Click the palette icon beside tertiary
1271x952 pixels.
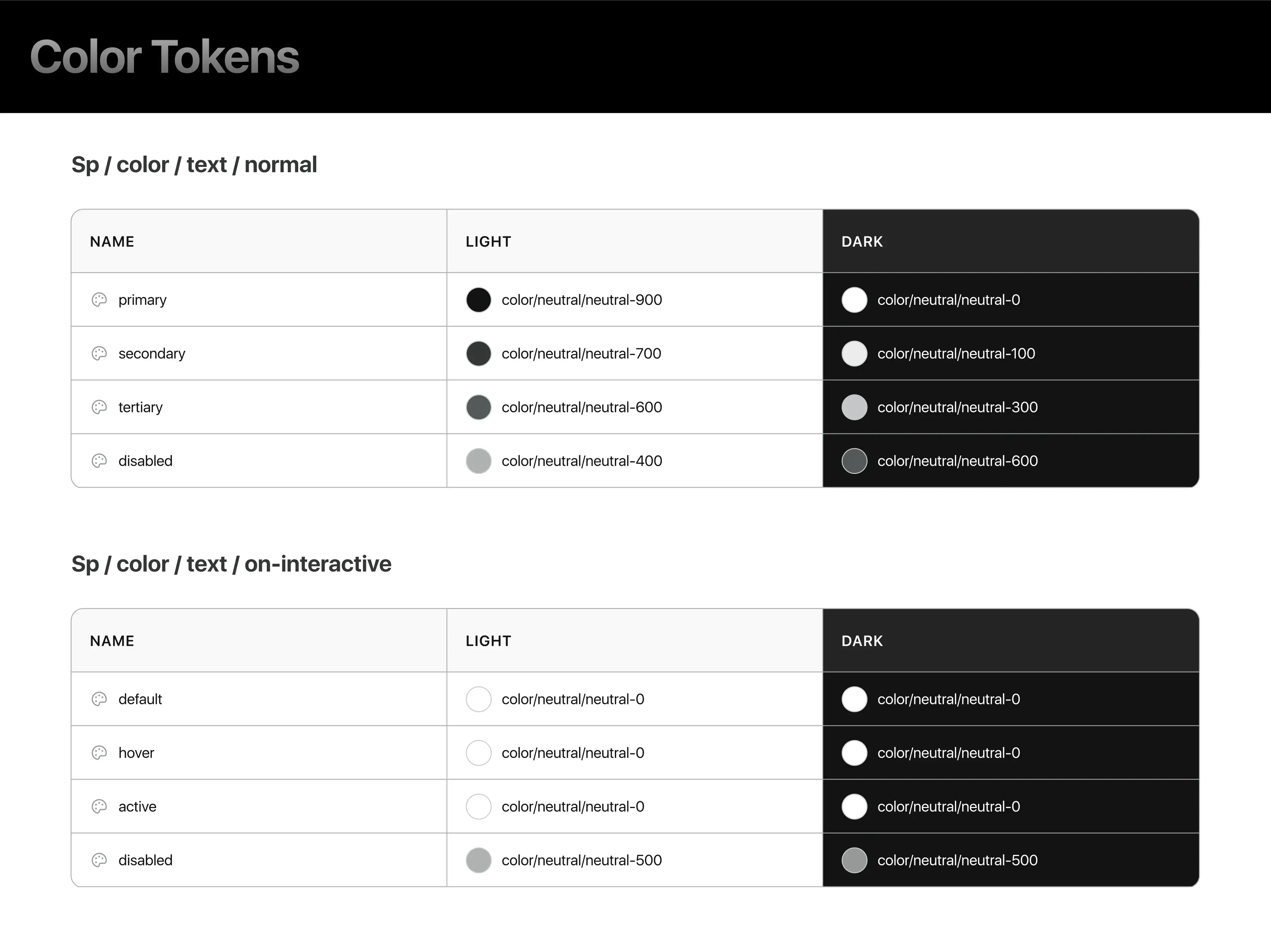[x=100, y=407]
